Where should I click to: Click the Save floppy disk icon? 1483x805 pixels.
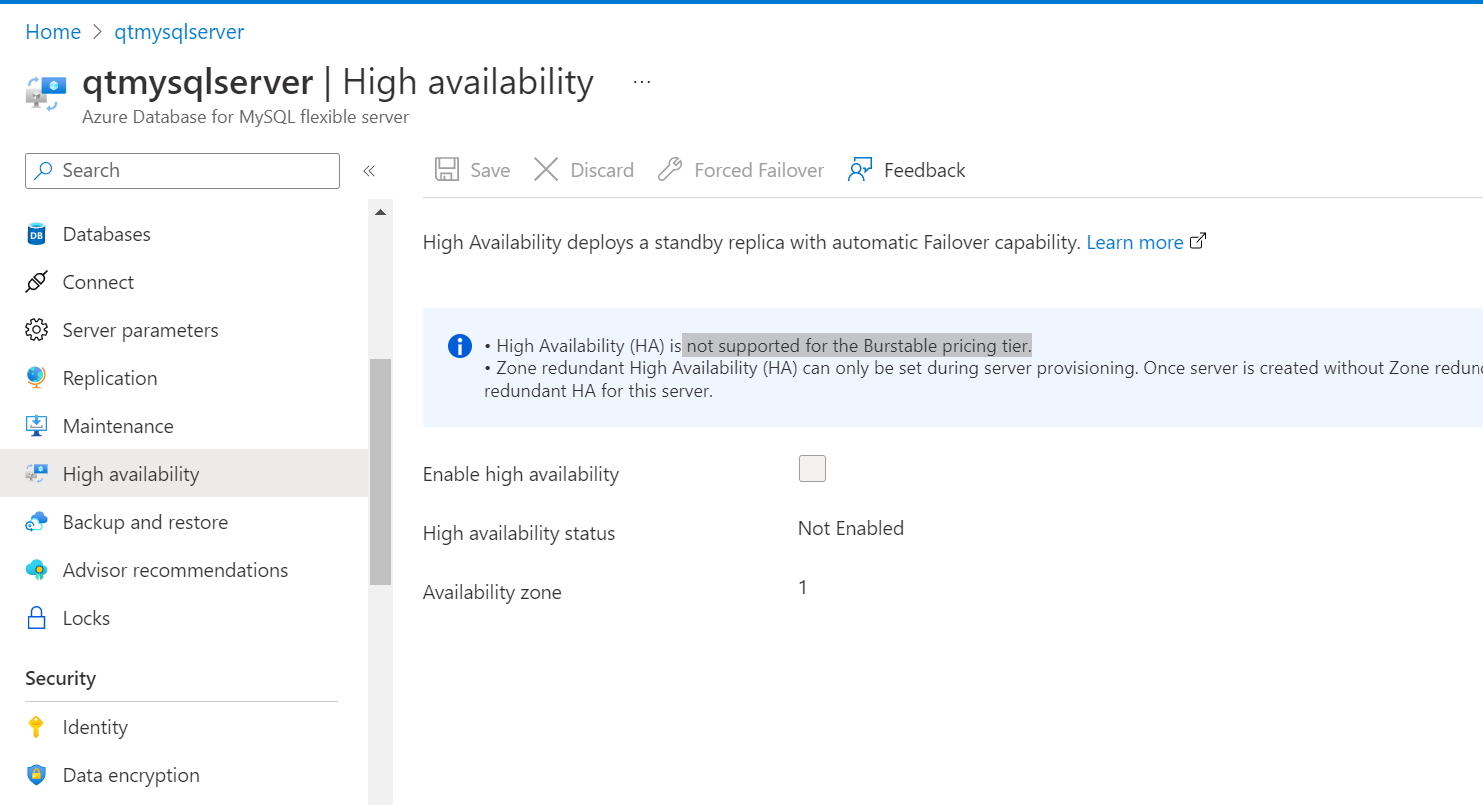tap(447, 170)
